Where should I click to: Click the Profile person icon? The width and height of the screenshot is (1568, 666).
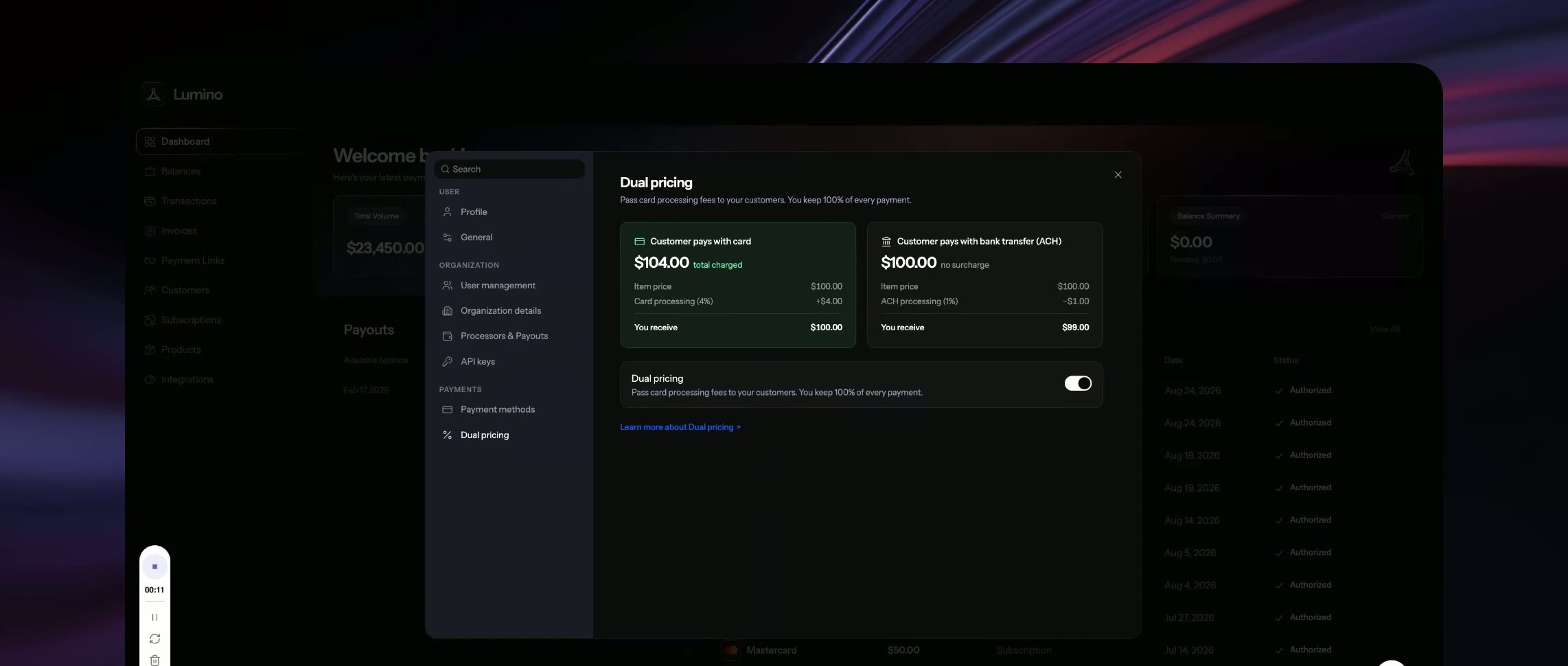click(x=447, y=212)
